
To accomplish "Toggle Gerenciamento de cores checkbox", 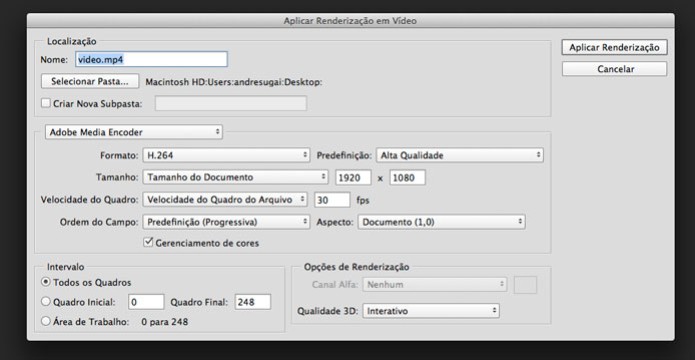I will [x=148, y=243].
